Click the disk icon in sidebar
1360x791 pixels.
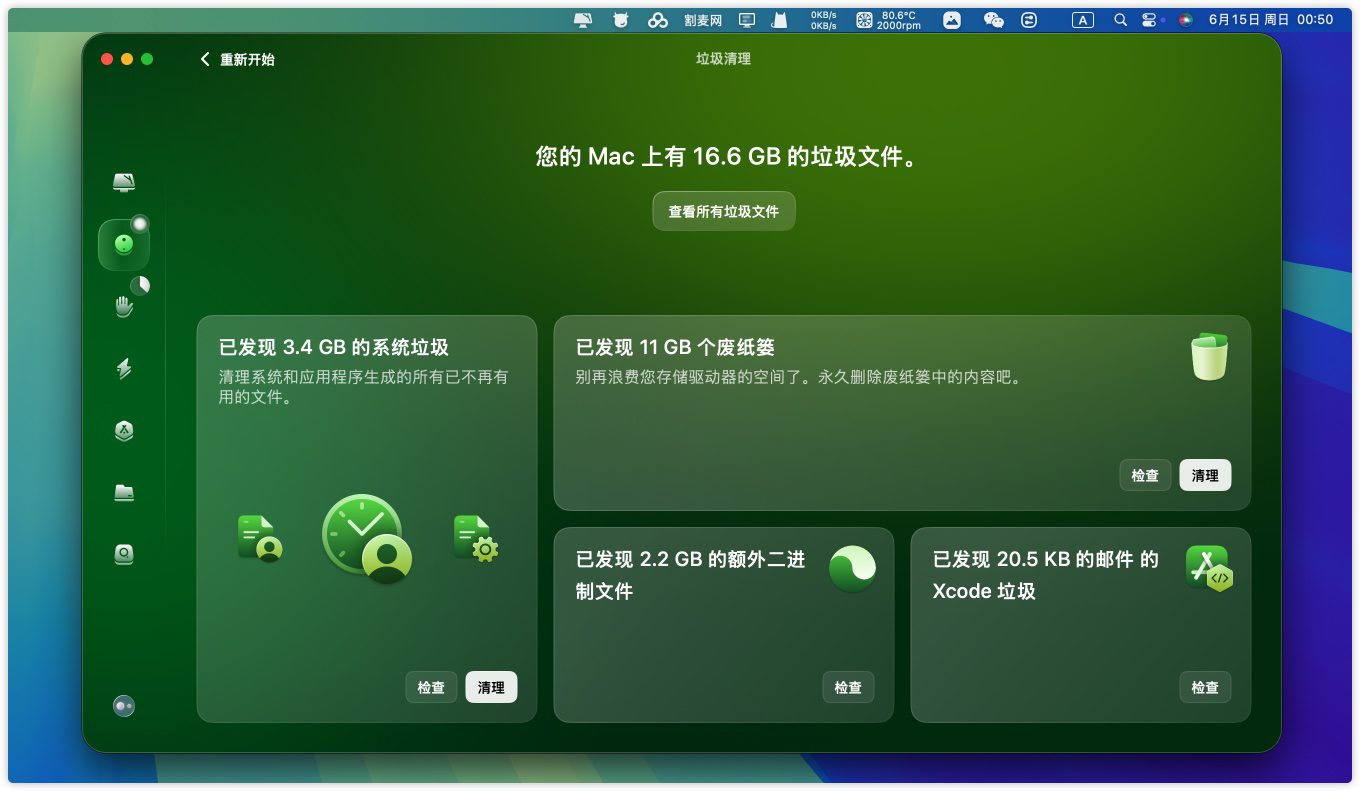coord(124,554)
